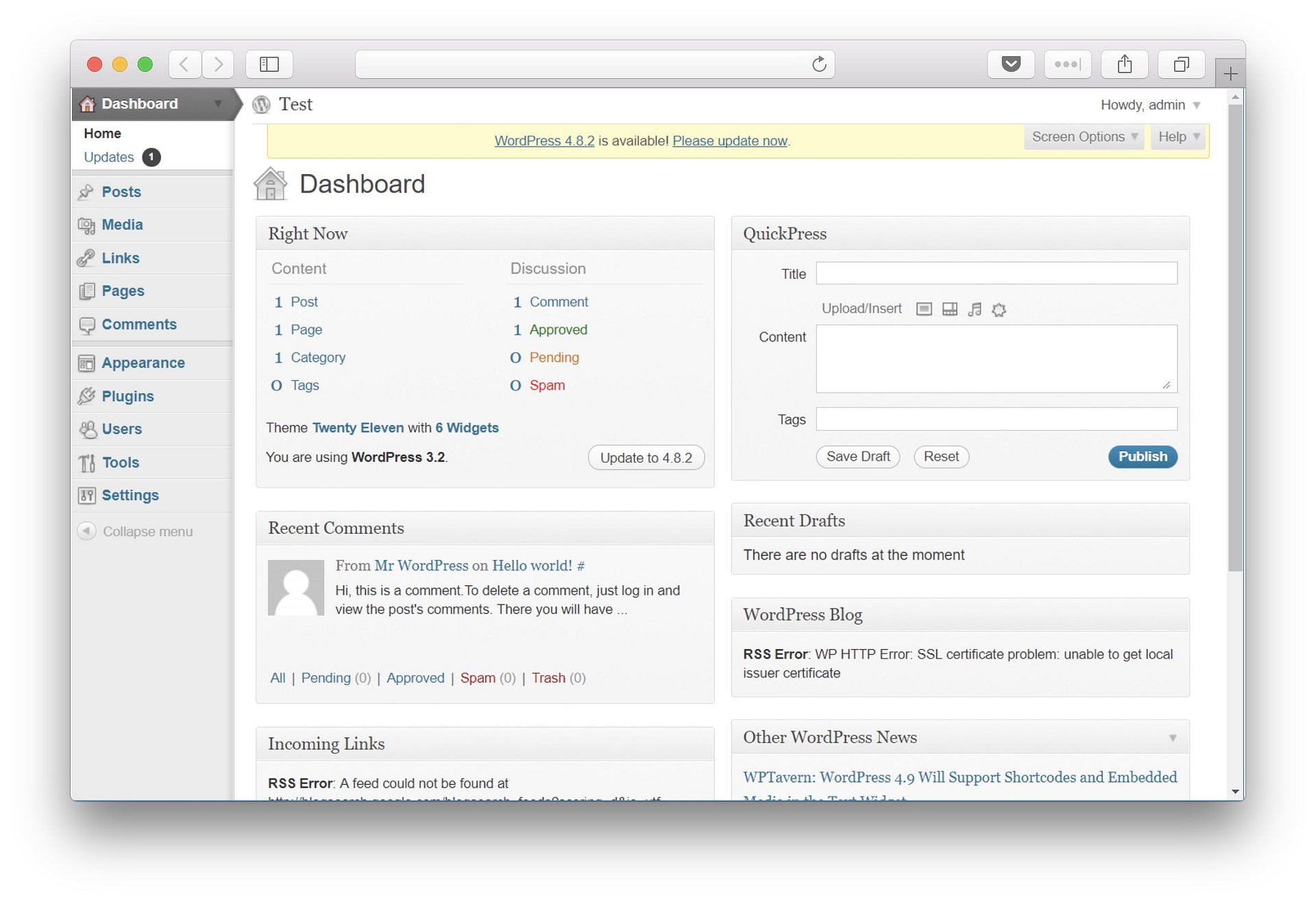
Task: Click the Add Media star icon
Action: (999, 310)
